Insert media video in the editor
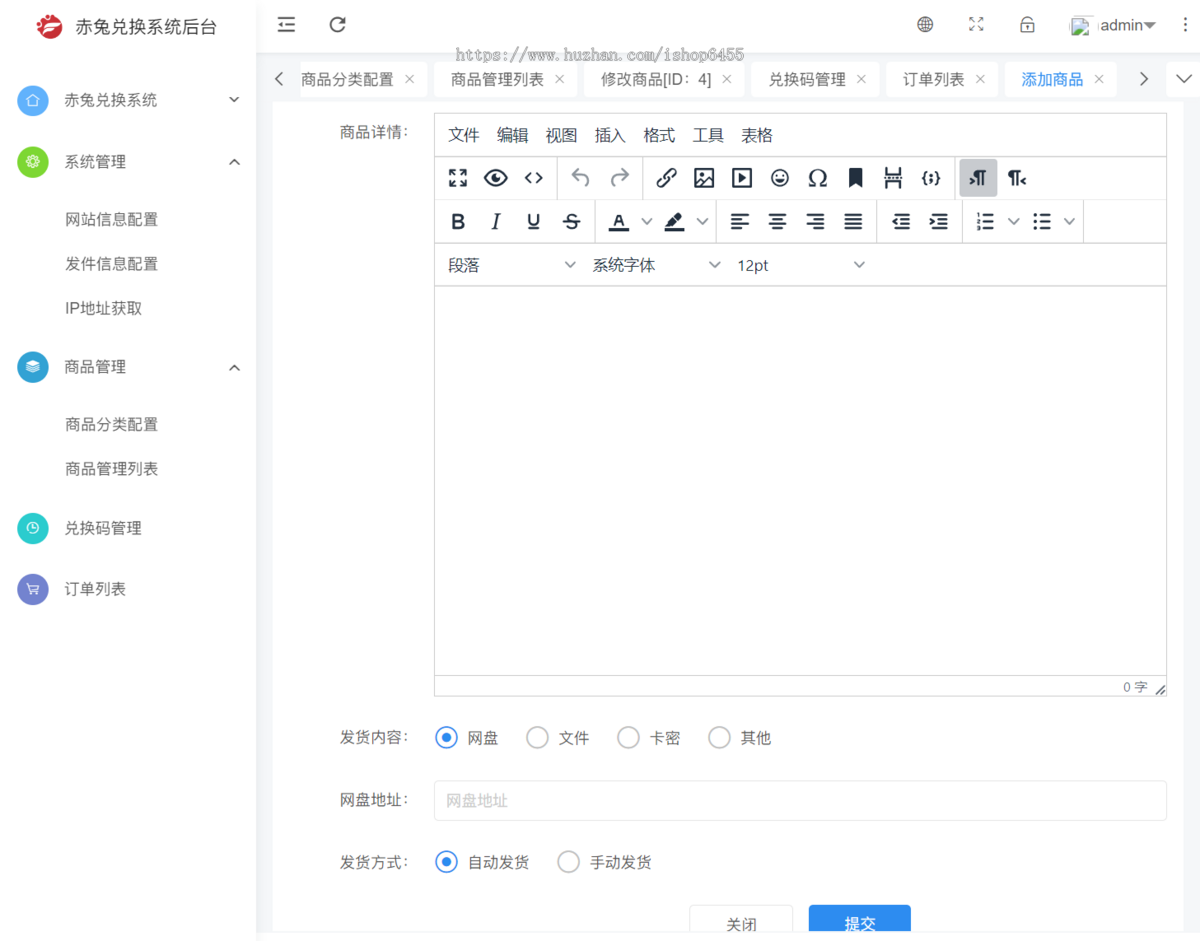Viewport: 1200px width, 941px height. (x=742, y=178)
